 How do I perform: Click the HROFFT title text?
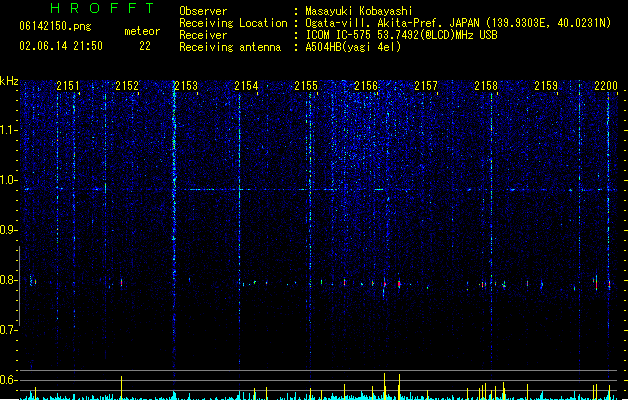coord(103,8)
